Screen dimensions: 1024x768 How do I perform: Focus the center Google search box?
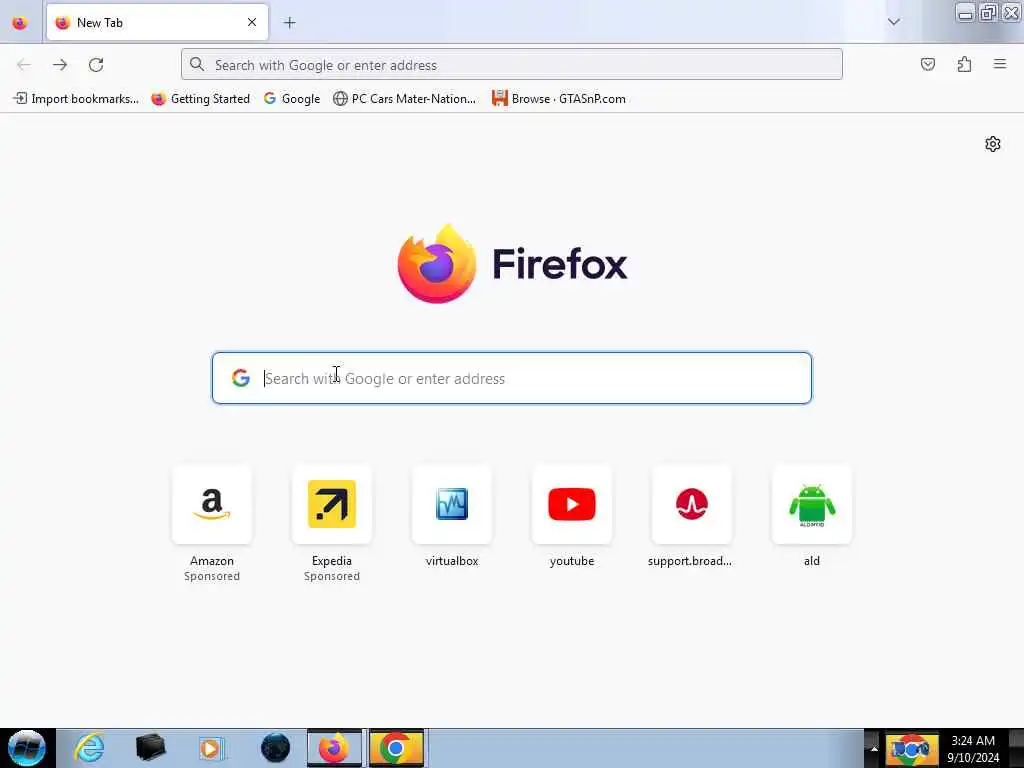tap(512, 378)
